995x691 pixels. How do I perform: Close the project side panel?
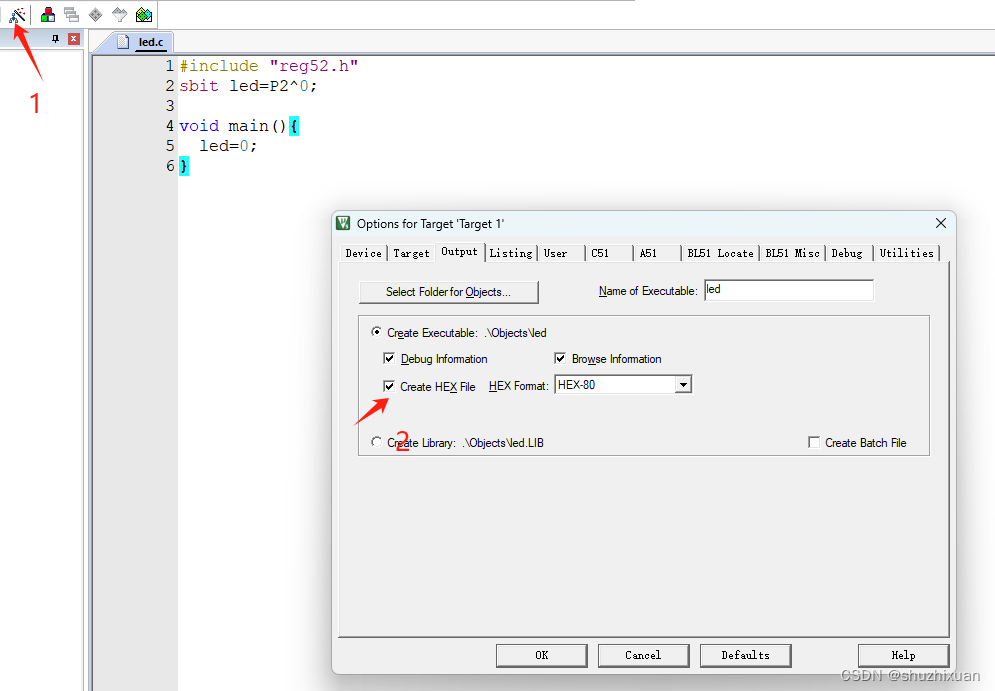click(74, 39)
